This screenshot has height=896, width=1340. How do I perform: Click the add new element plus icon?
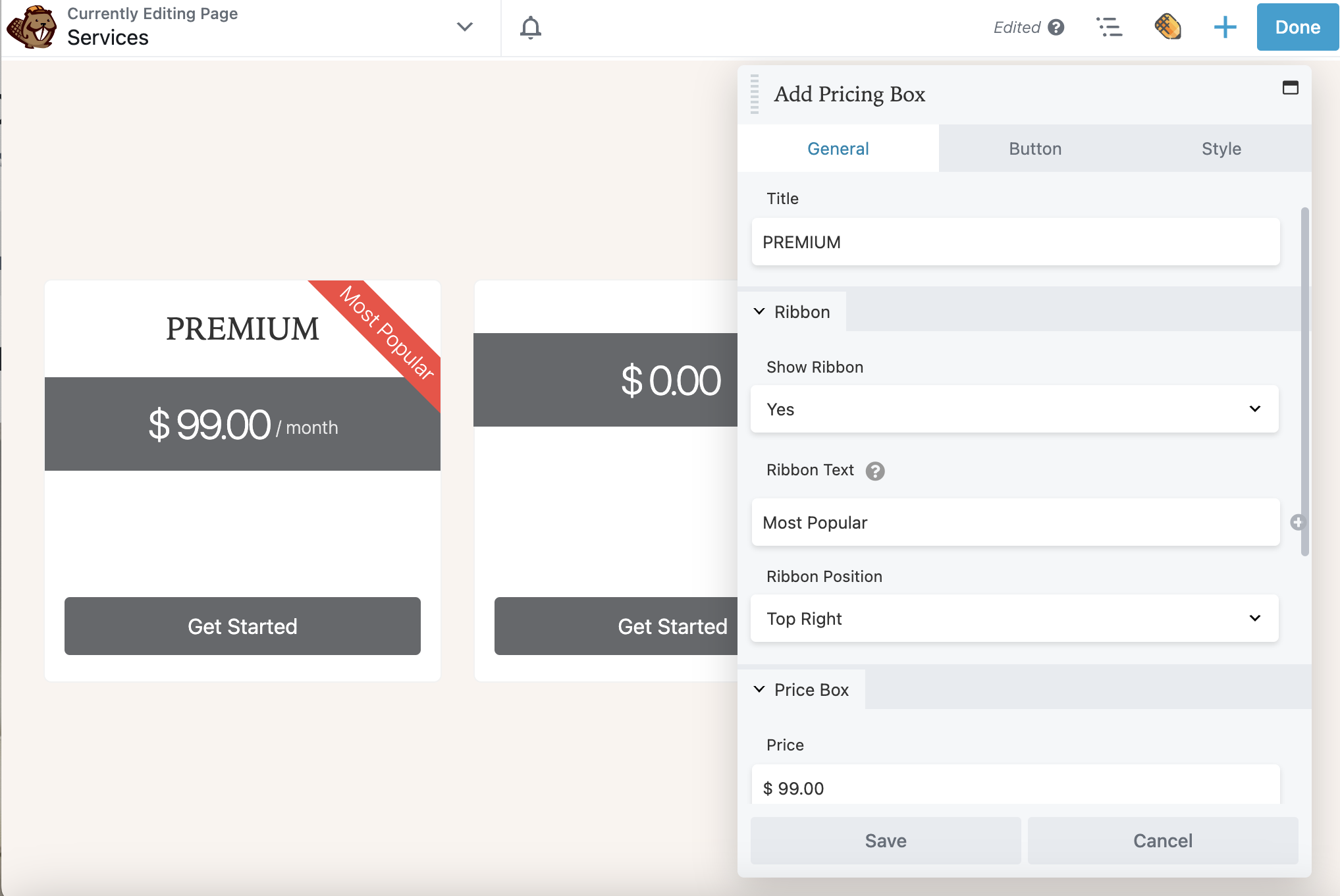1225,27
